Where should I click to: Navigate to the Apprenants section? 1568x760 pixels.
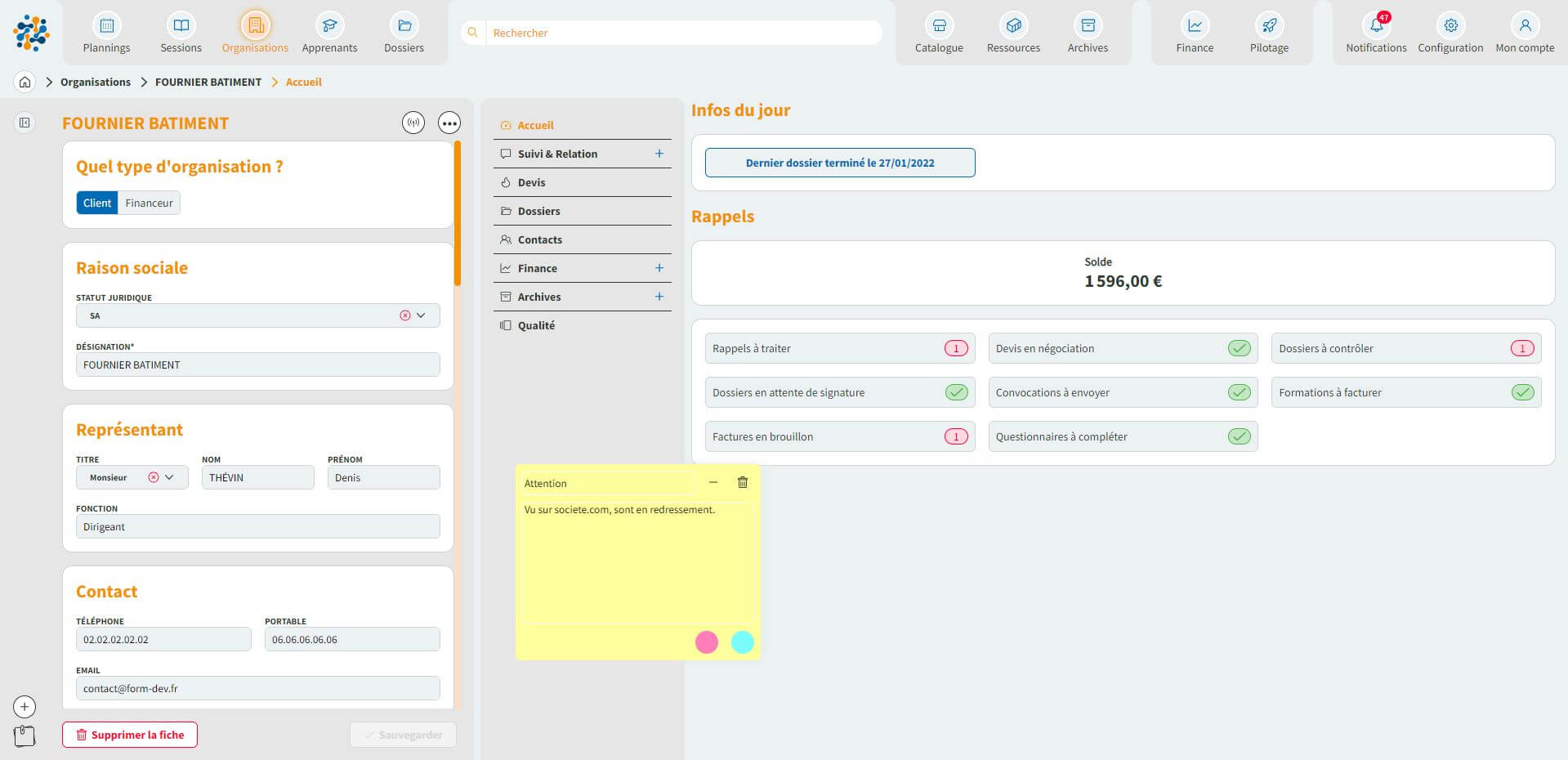click(x=329, y=31)
